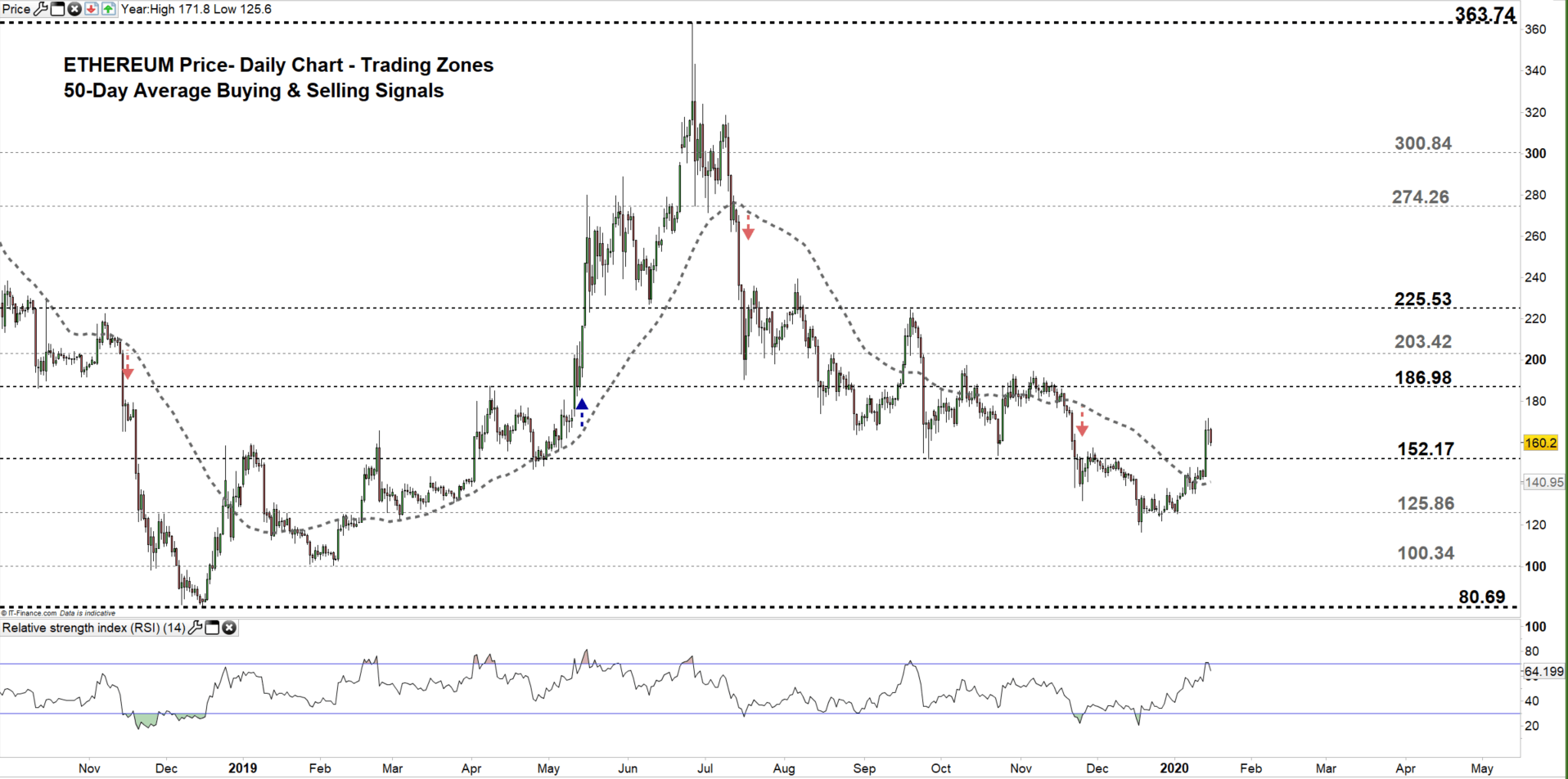Click the Relative strength index (RSI) label
Screen dimensions: 1568x779
(94, 628)
